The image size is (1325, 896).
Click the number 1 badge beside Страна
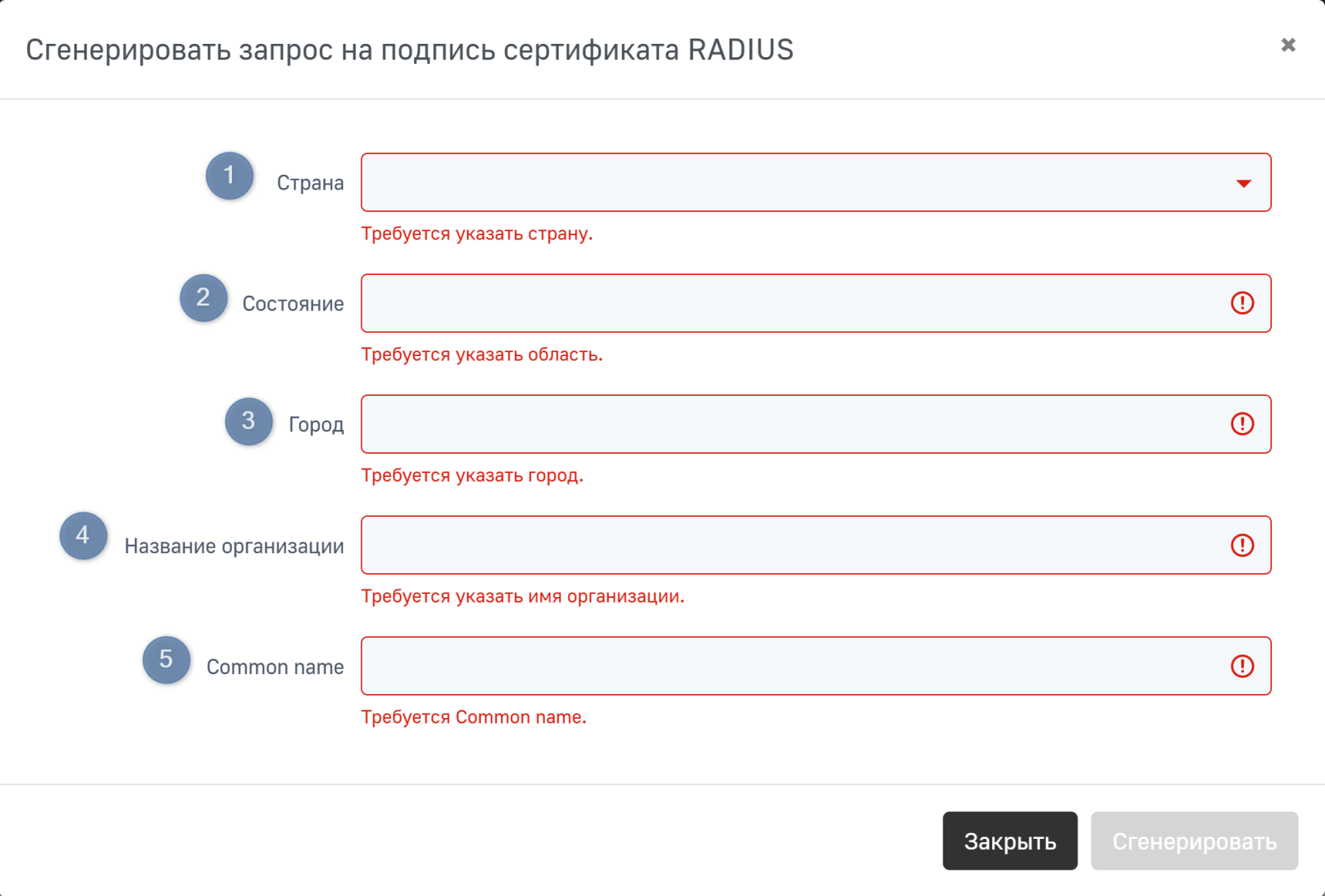[229, 176]
